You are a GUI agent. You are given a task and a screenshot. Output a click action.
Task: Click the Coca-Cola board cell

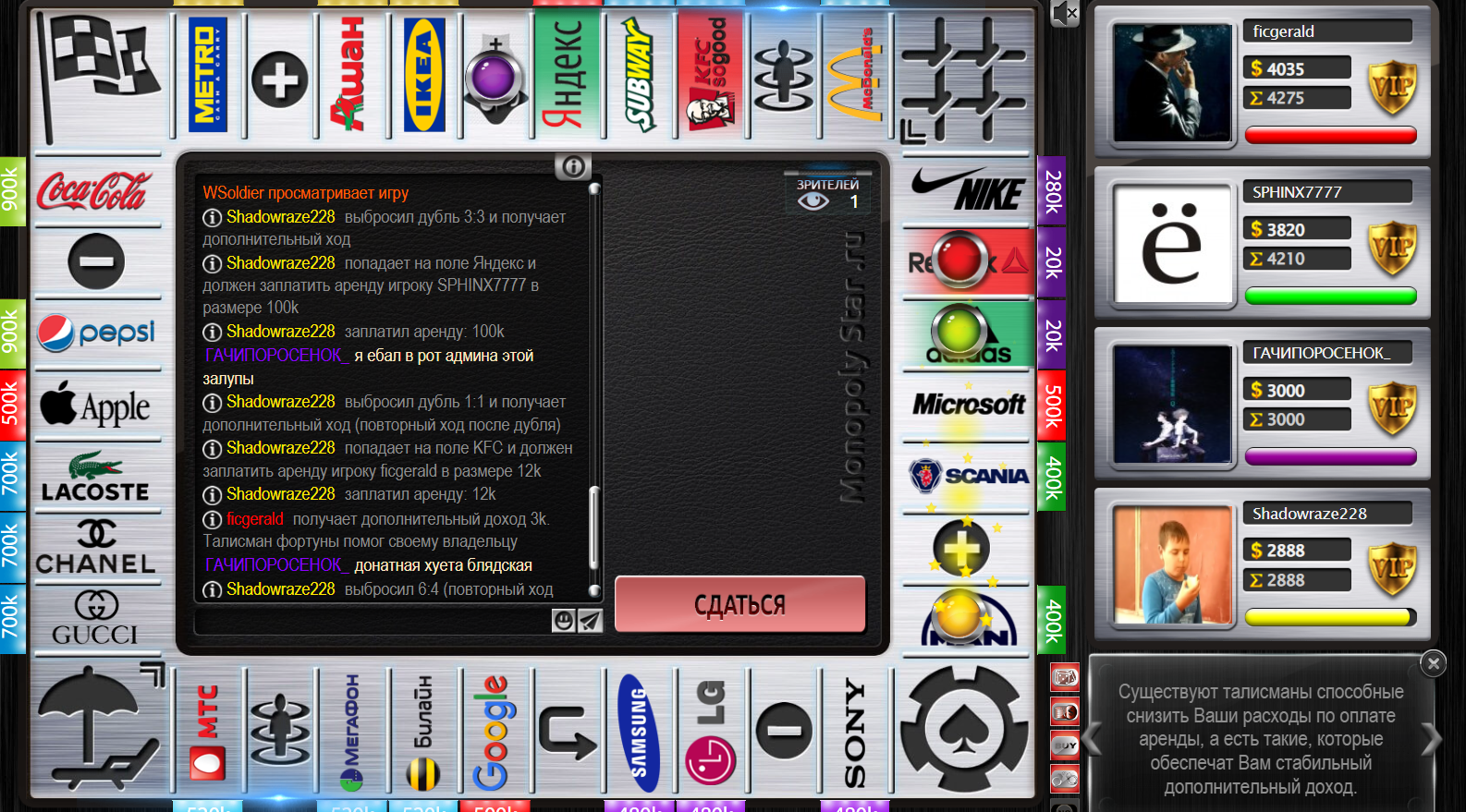(x=97, y=191)
